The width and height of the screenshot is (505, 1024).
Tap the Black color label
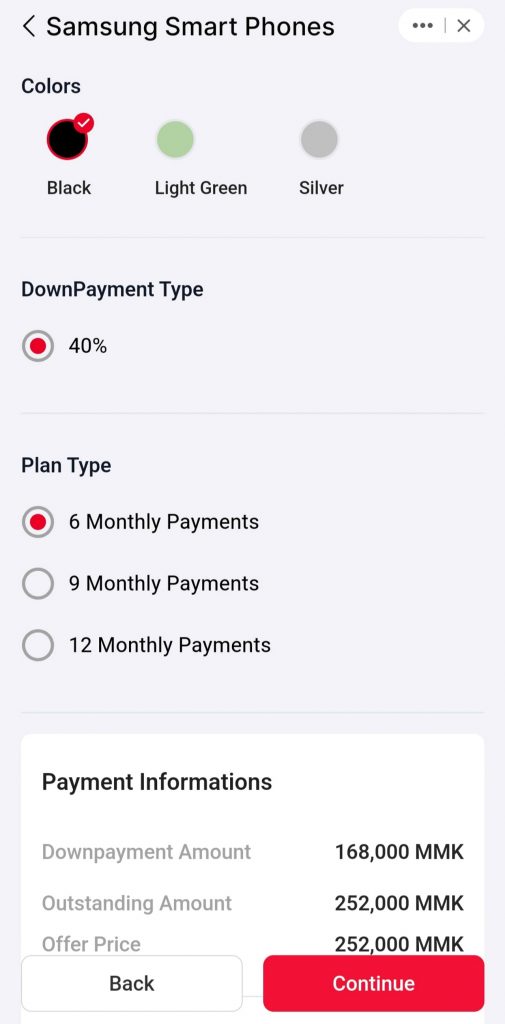pos(69,188)
